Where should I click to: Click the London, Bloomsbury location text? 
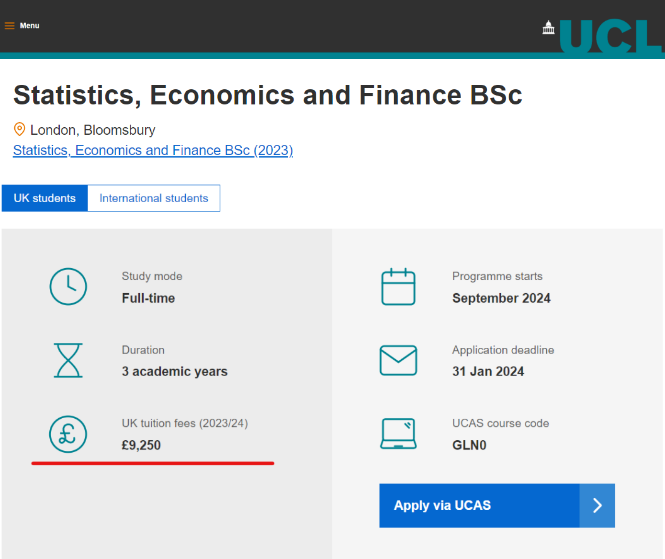click(x=93, y=130)
